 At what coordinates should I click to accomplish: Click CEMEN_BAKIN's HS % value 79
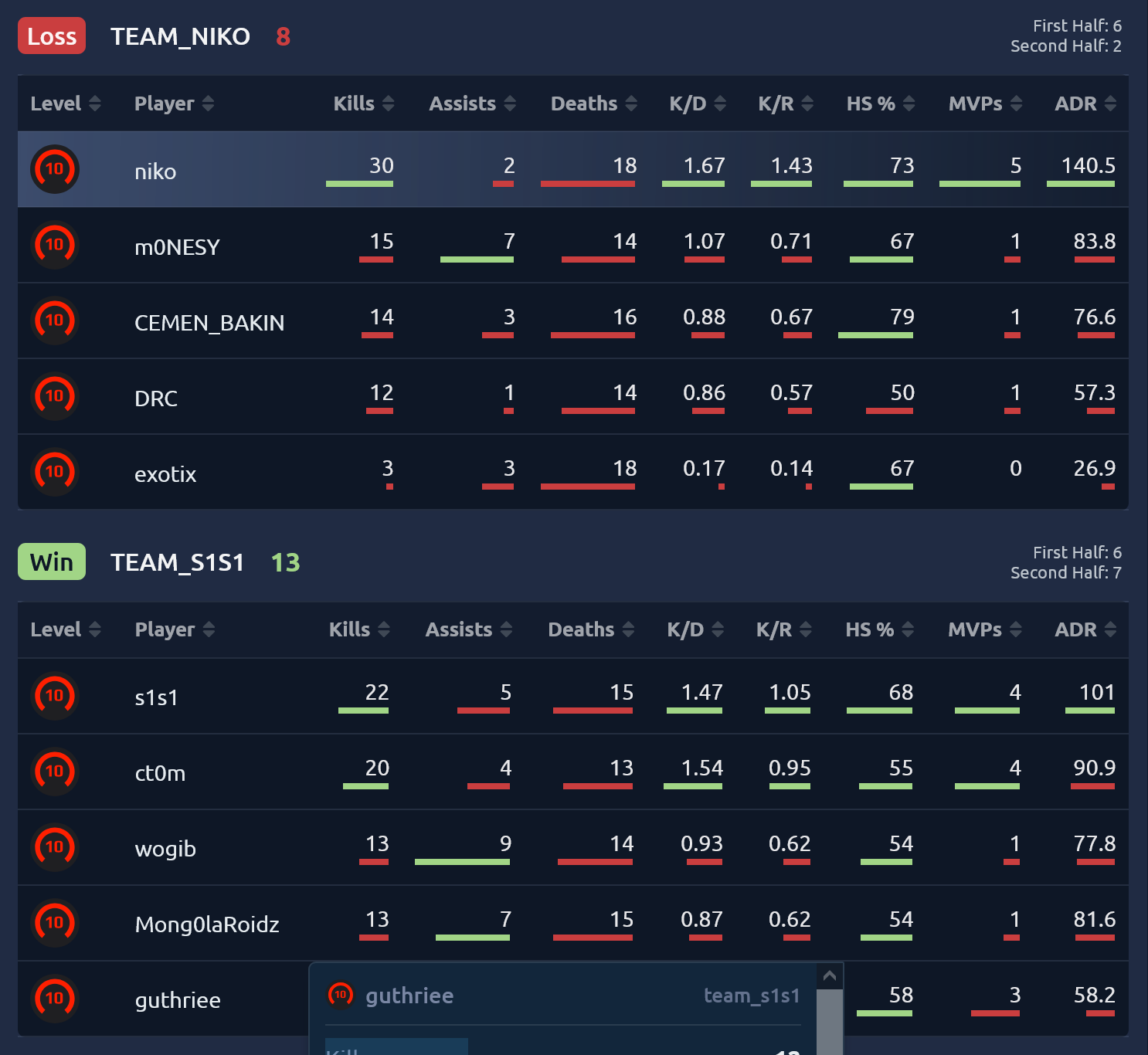click(902, 317)
